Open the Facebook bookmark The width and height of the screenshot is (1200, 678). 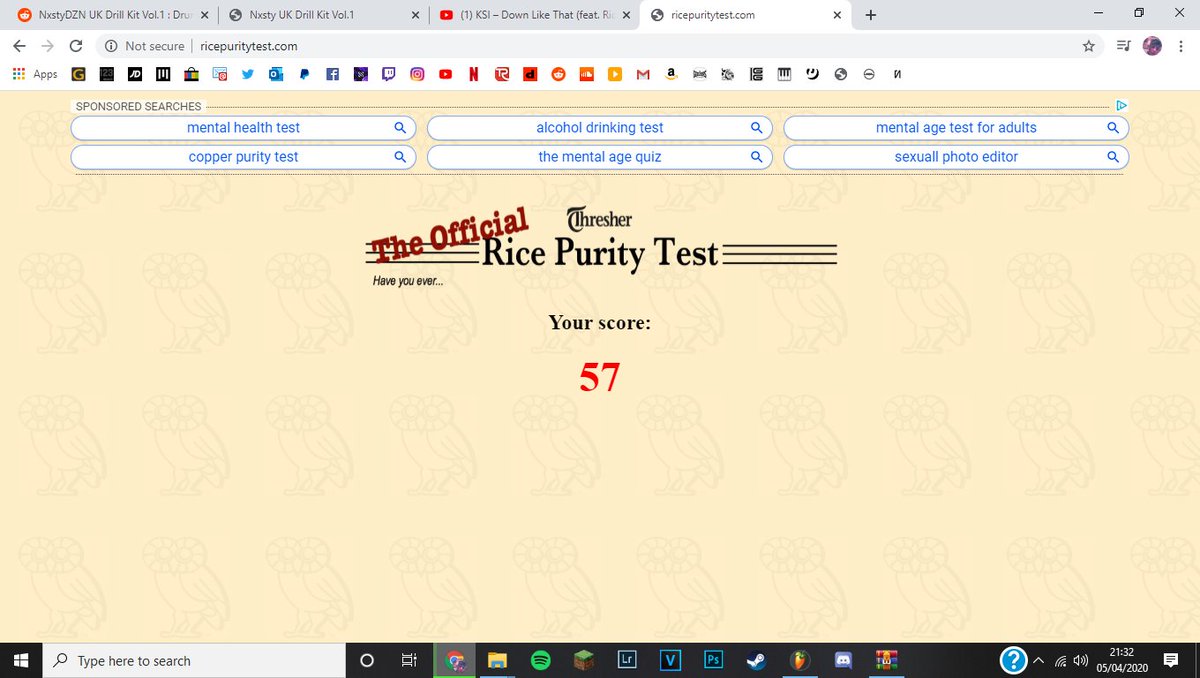(333, 74)
